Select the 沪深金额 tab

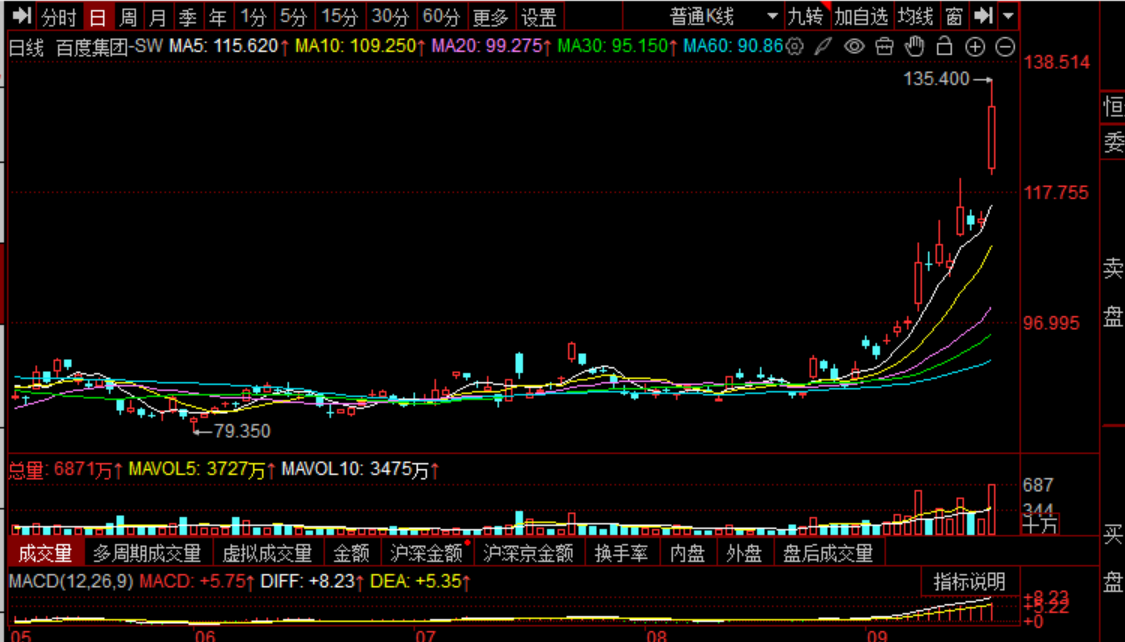pos(427,553)
